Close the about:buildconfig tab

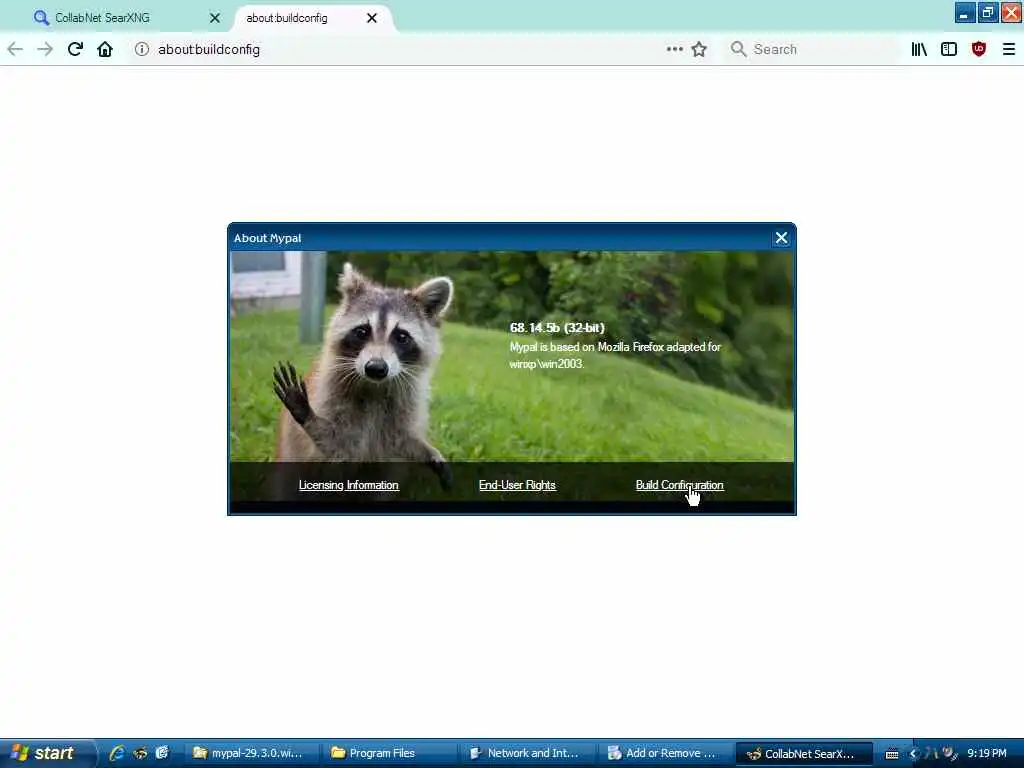click(x=372, y=18)
